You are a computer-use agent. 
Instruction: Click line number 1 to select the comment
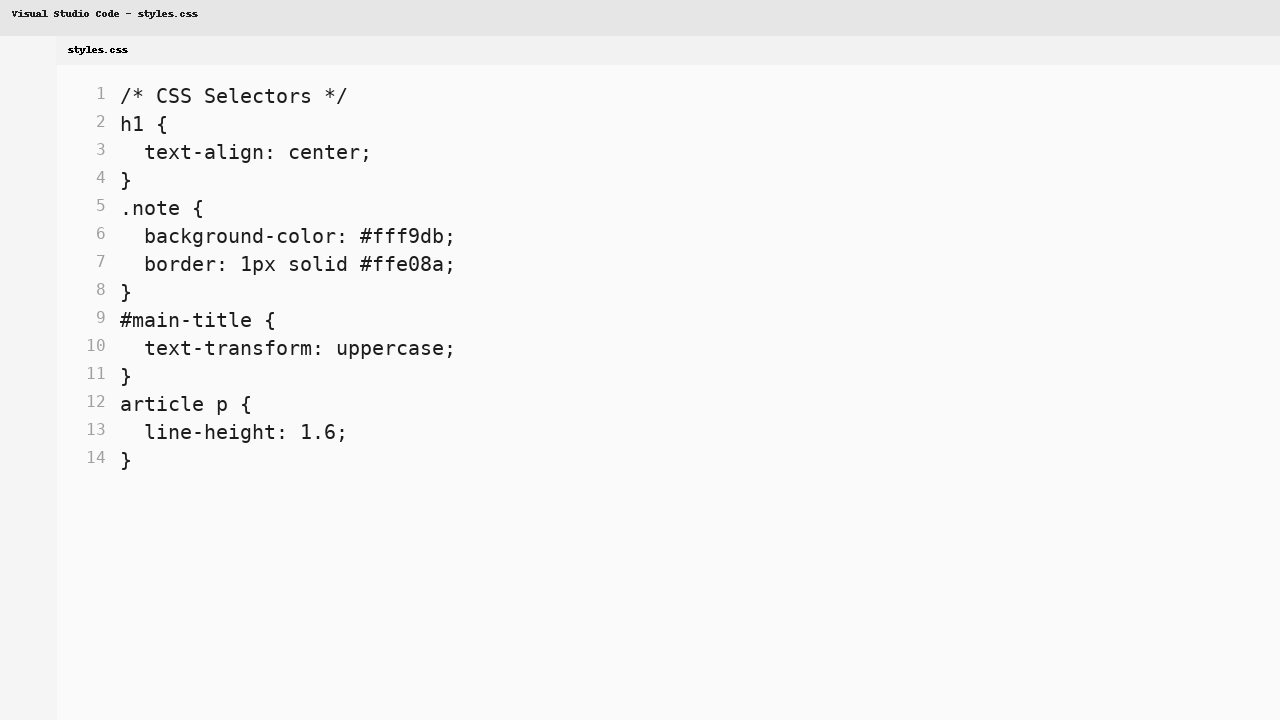click(100, 94)
